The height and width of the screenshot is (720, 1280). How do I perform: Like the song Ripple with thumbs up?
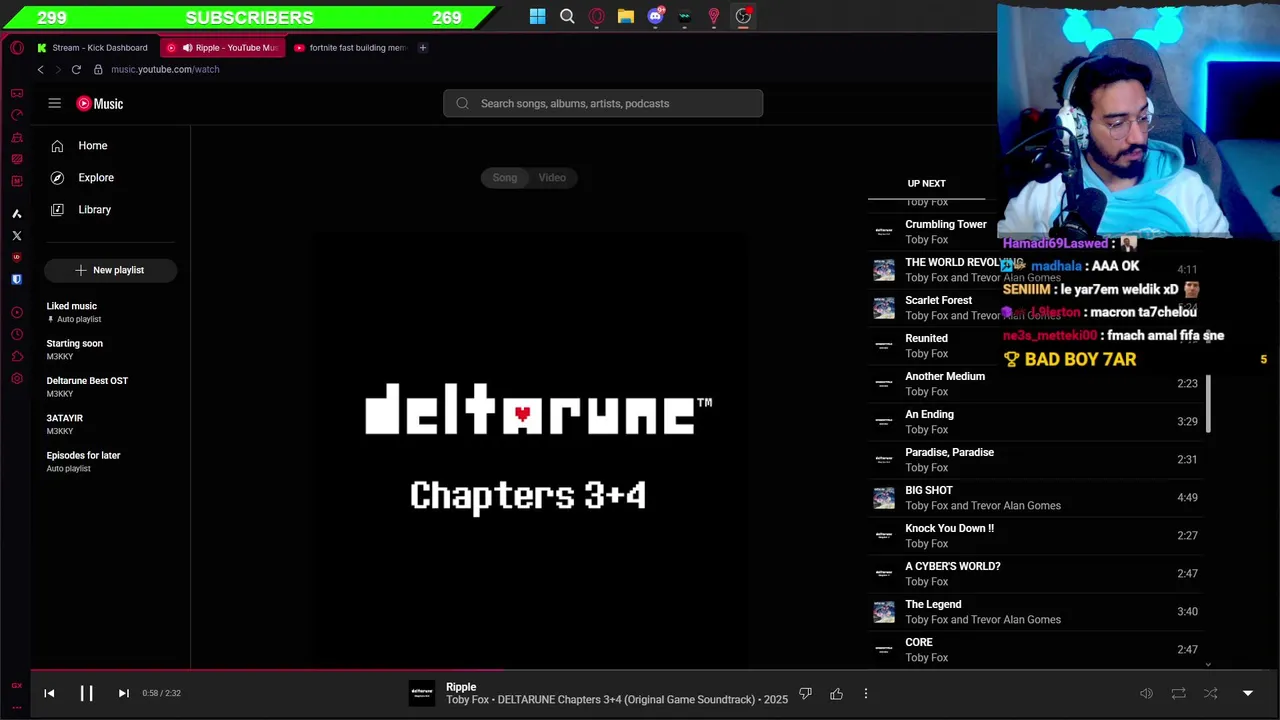[x=836, y=693]
